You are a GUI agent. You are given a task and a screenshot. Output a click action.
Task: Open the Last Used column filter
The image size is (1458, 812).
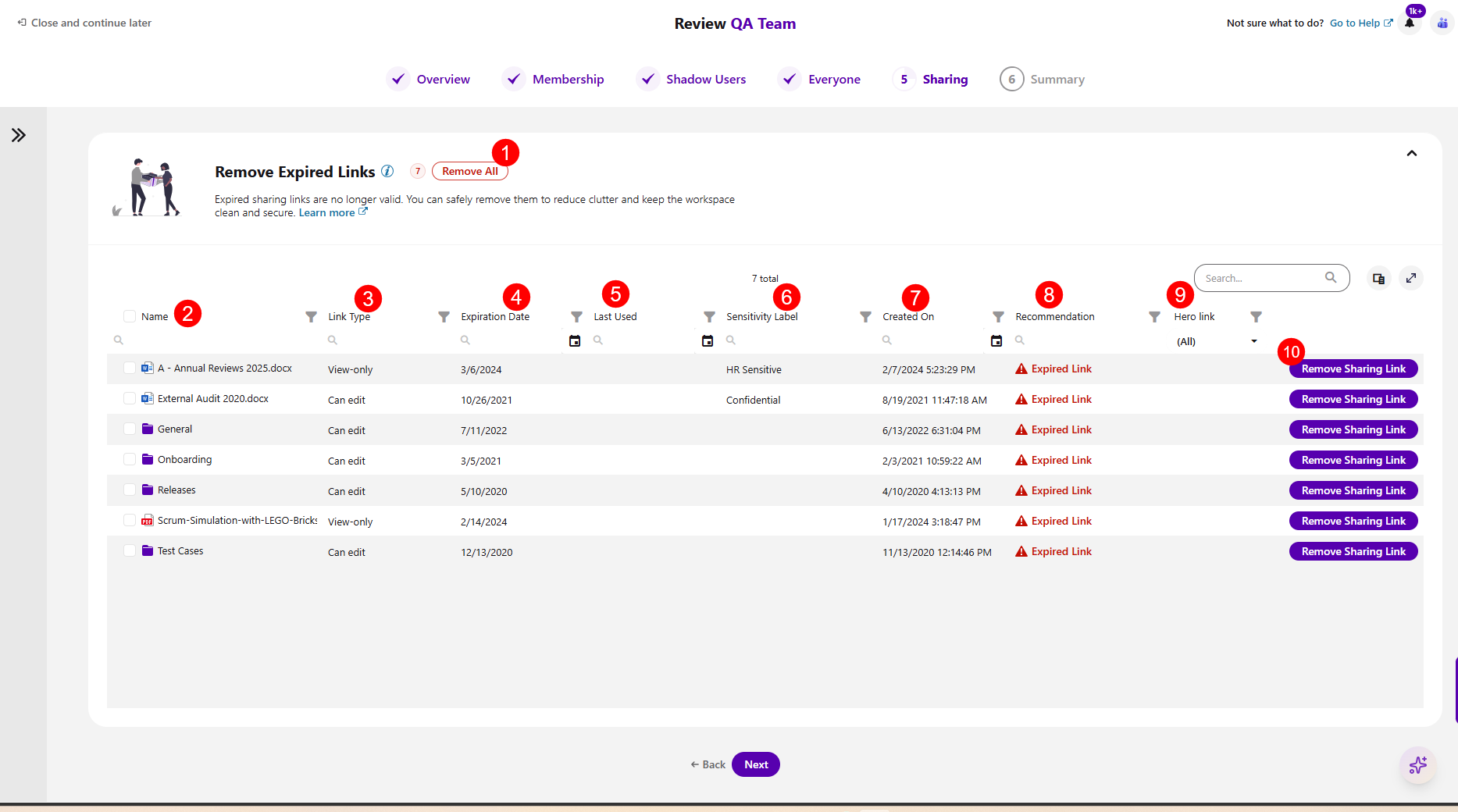tap(709, 317)
